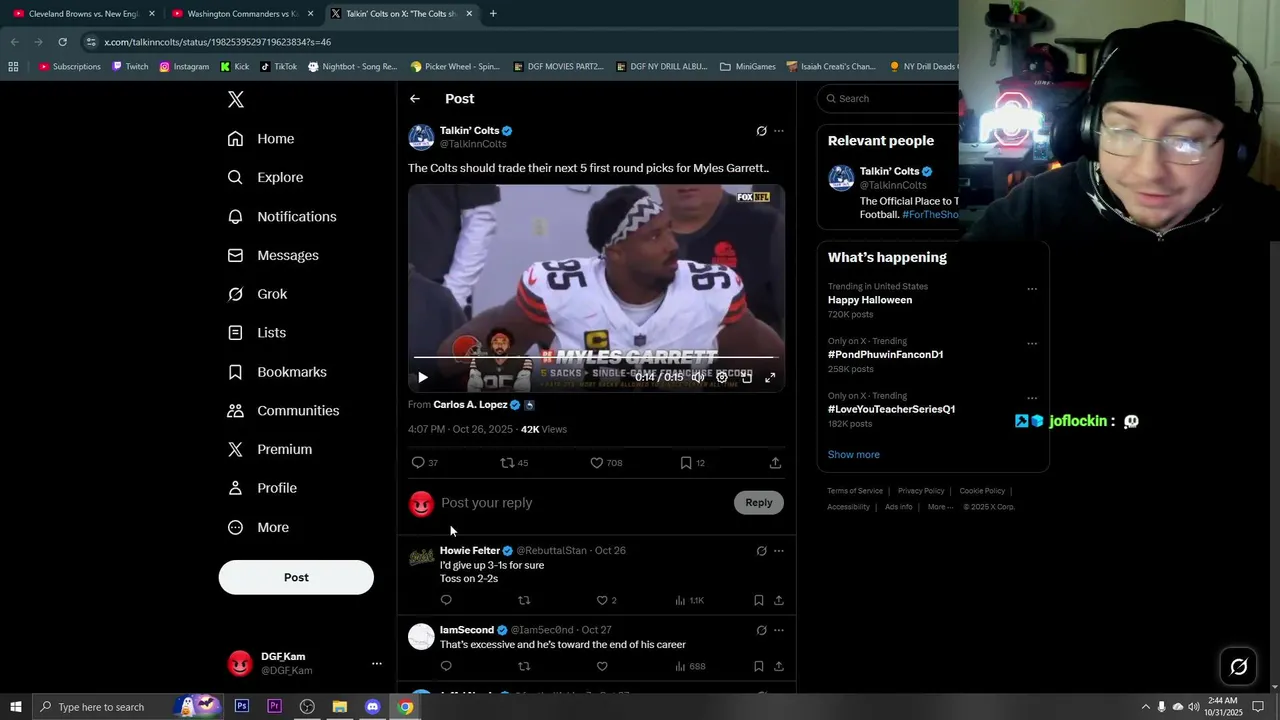Bookmark Howie Felter's reply
This screenshot has width=1280, height=720.
pos(758,600)
